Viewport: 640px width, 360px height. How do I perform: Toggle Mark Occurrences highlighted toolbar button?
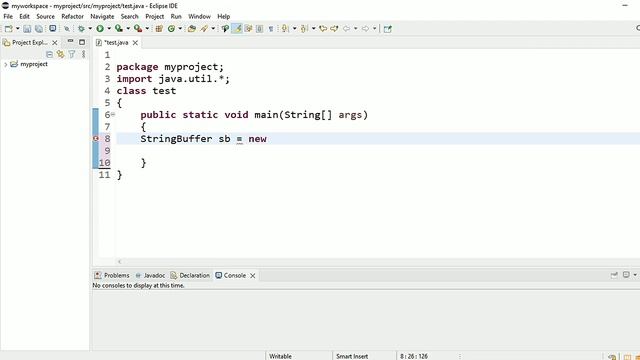coord(237,29)
